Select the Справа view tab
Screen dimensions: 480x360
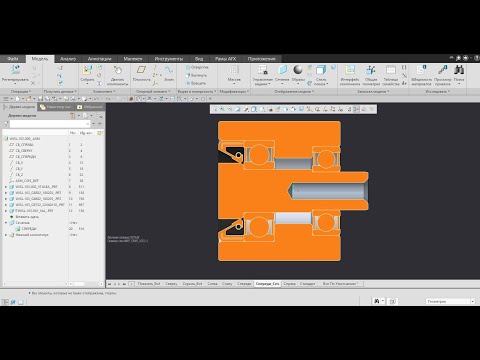(x=289, y=284)
